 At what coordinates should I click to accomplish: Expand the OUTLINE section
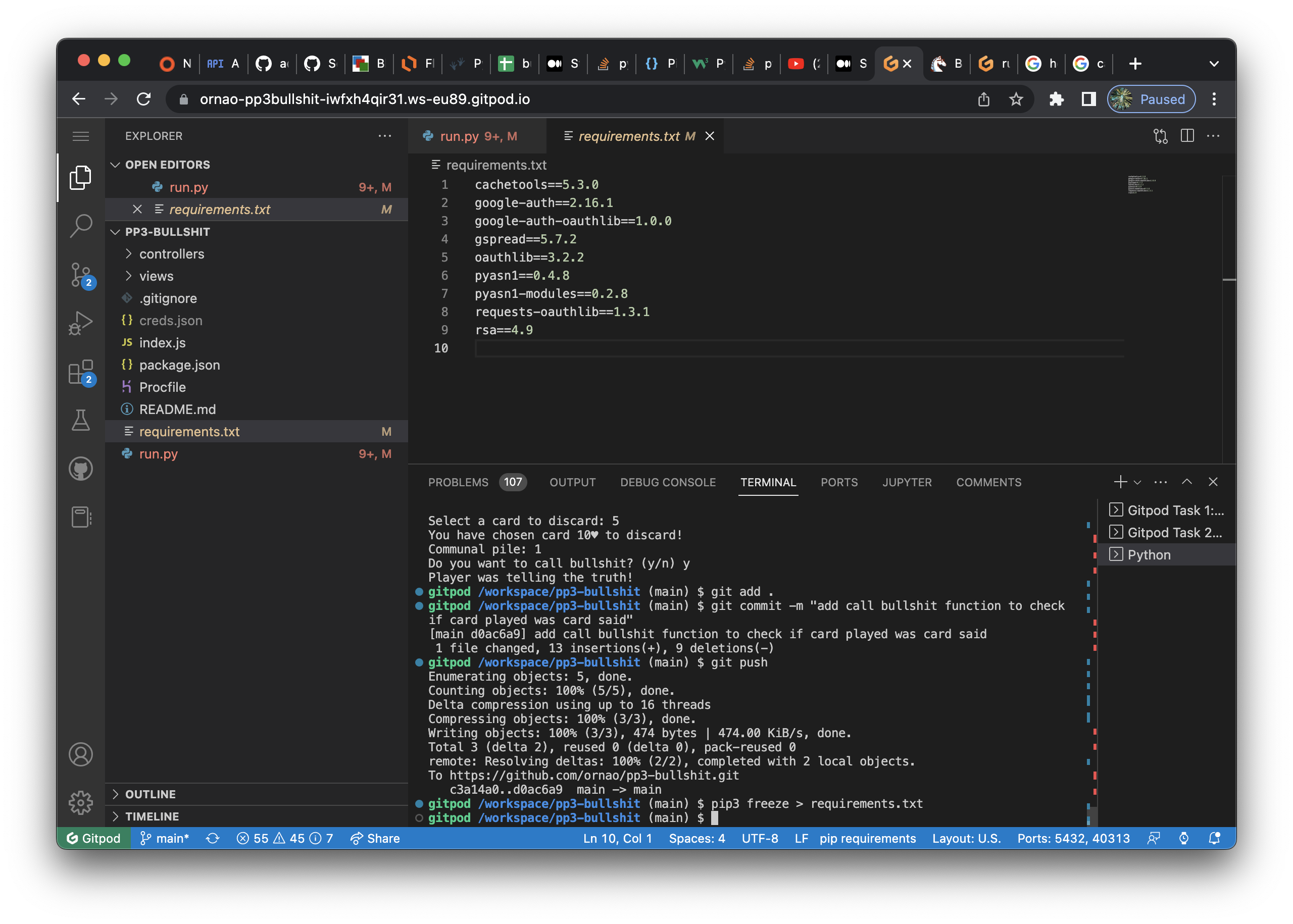pyautogui.click(x=150, y=794)
